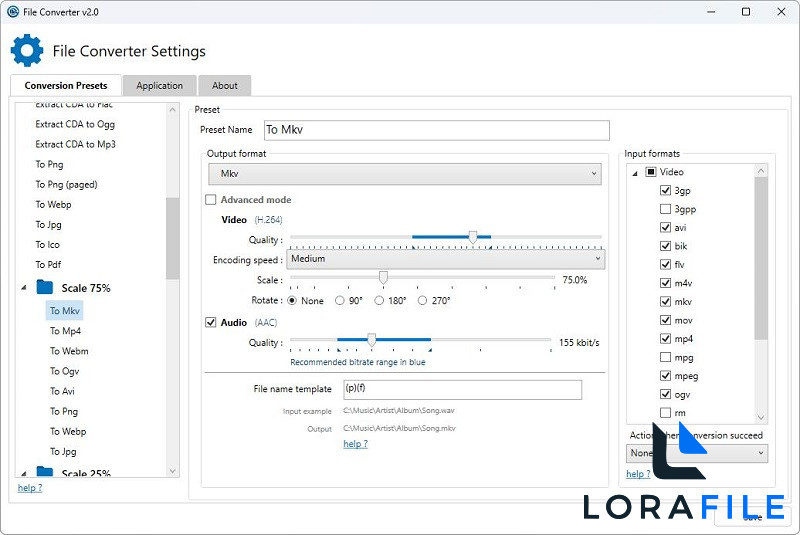Click the audio Quality slider handle
800x535 pixels.
(372, 340)
